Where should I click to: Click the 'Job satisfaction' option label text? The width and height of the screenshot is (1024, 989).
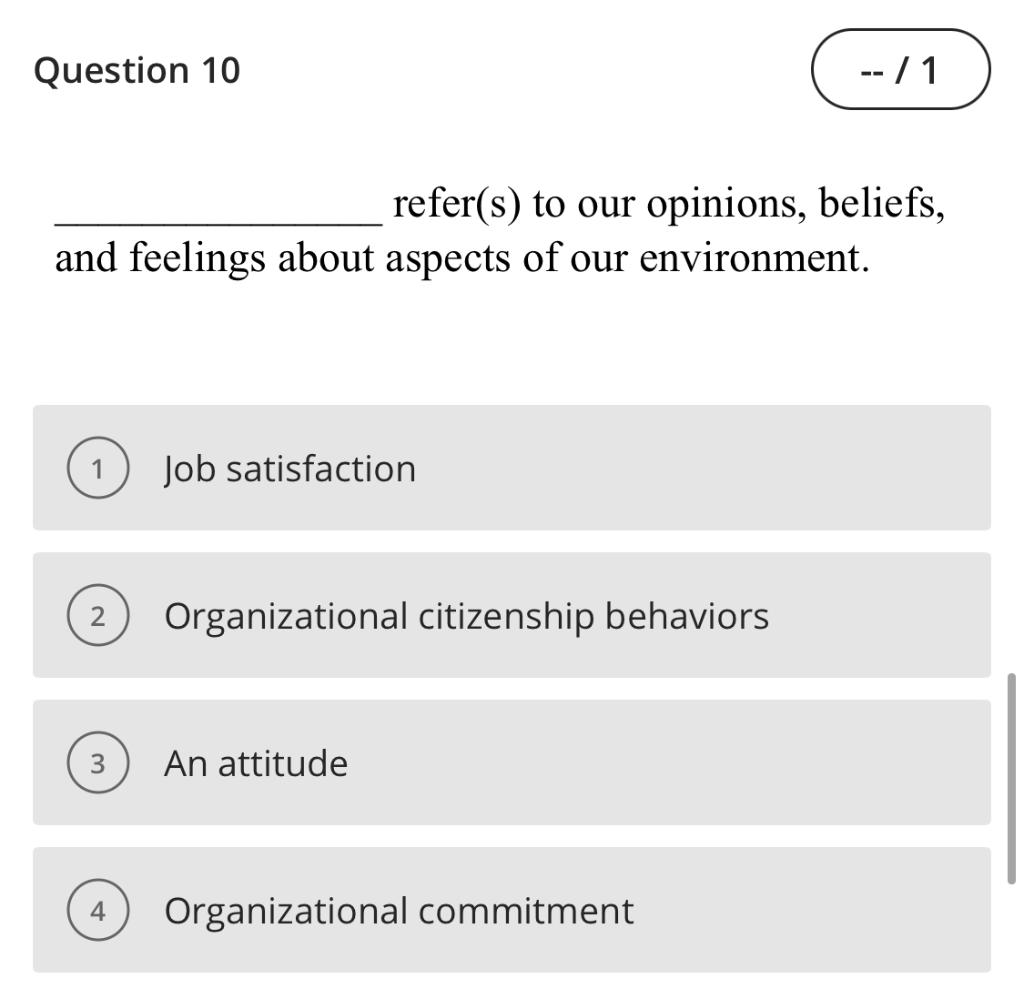pos(290,467)
